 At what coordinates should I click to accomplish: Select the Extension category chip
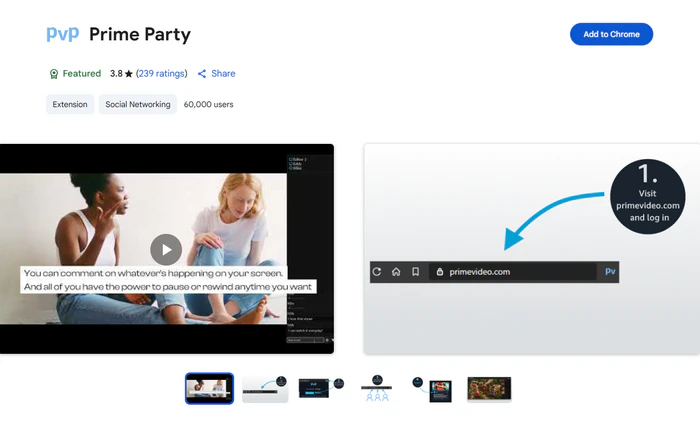click(x=70, y=104)
